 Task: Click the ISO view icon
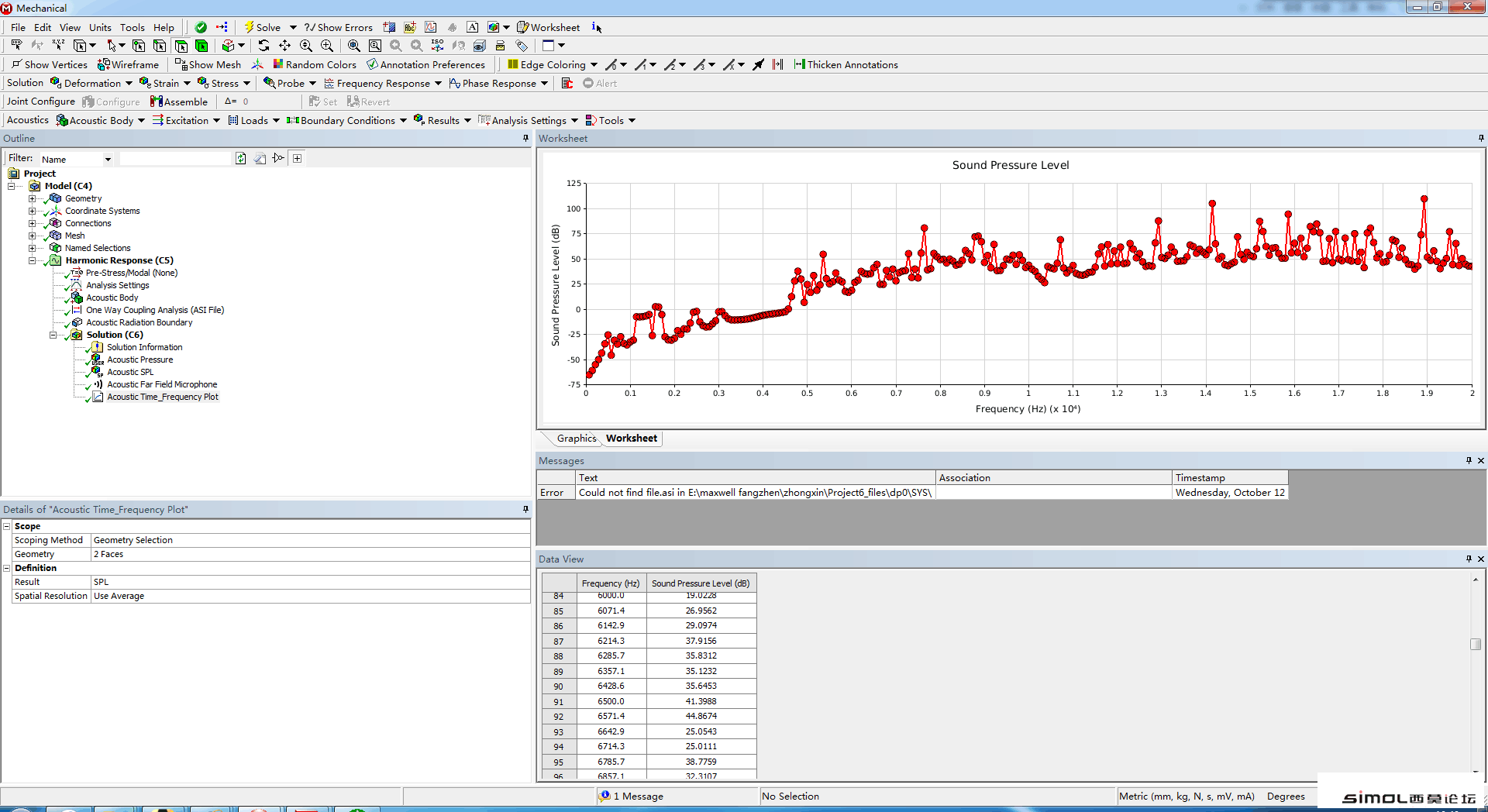(x=438, y=46)
